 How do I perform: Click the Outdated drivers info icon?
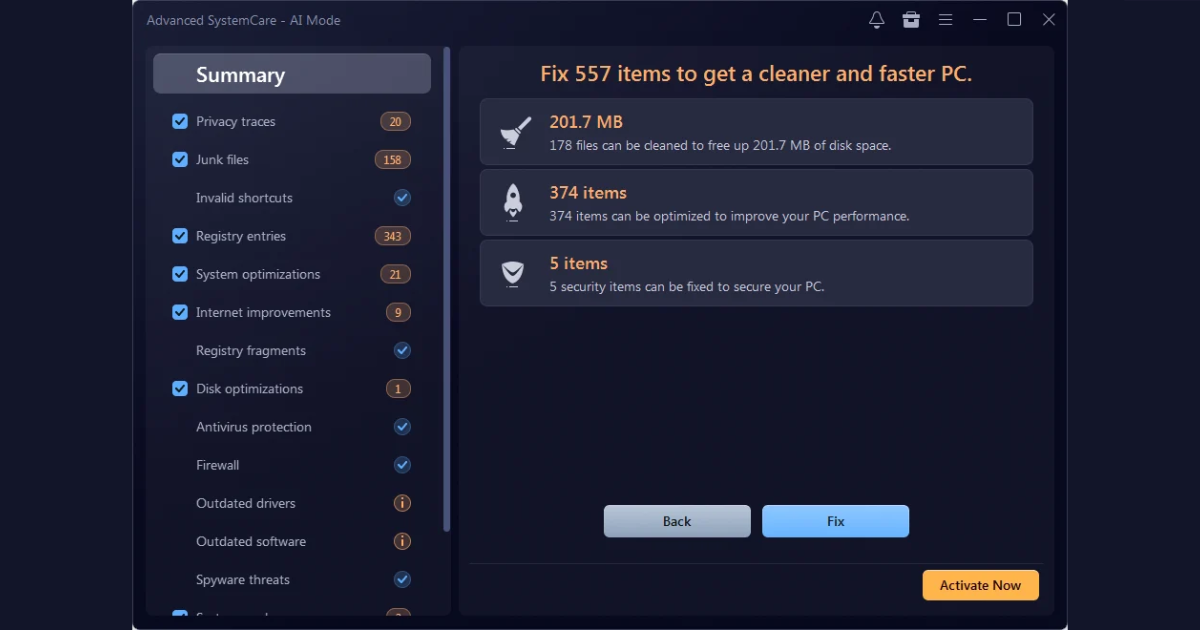(x=402, y=503)
